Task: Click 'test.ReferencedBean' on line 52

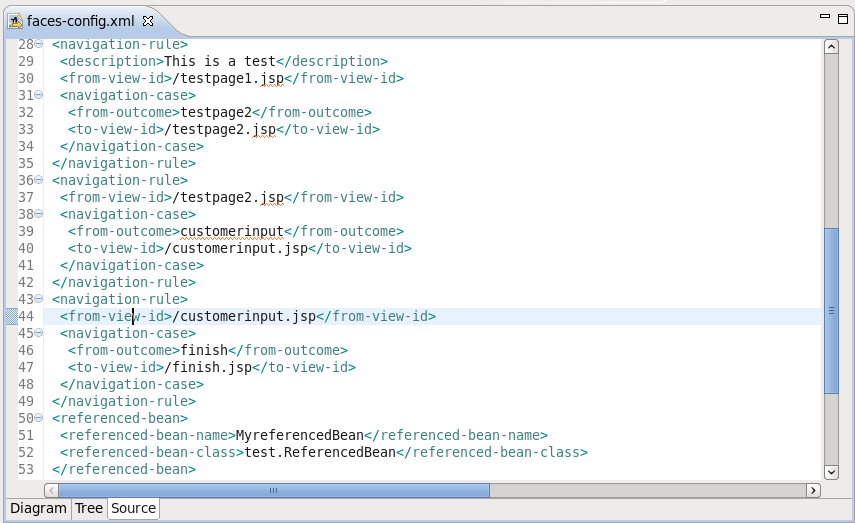Action: point(320,452)
